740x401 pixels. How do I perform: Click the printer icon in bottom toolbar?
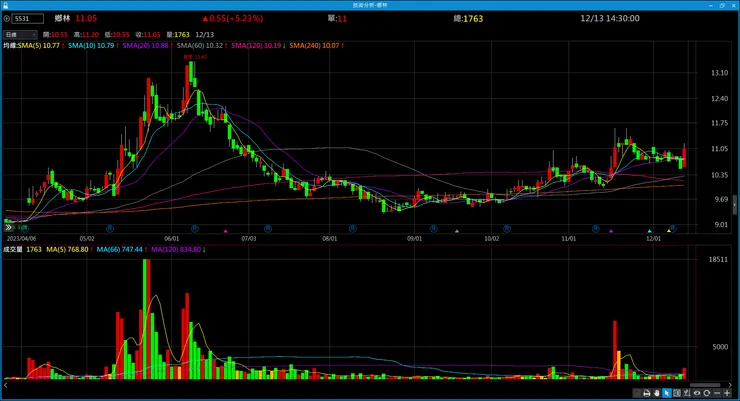click(647, 393)
